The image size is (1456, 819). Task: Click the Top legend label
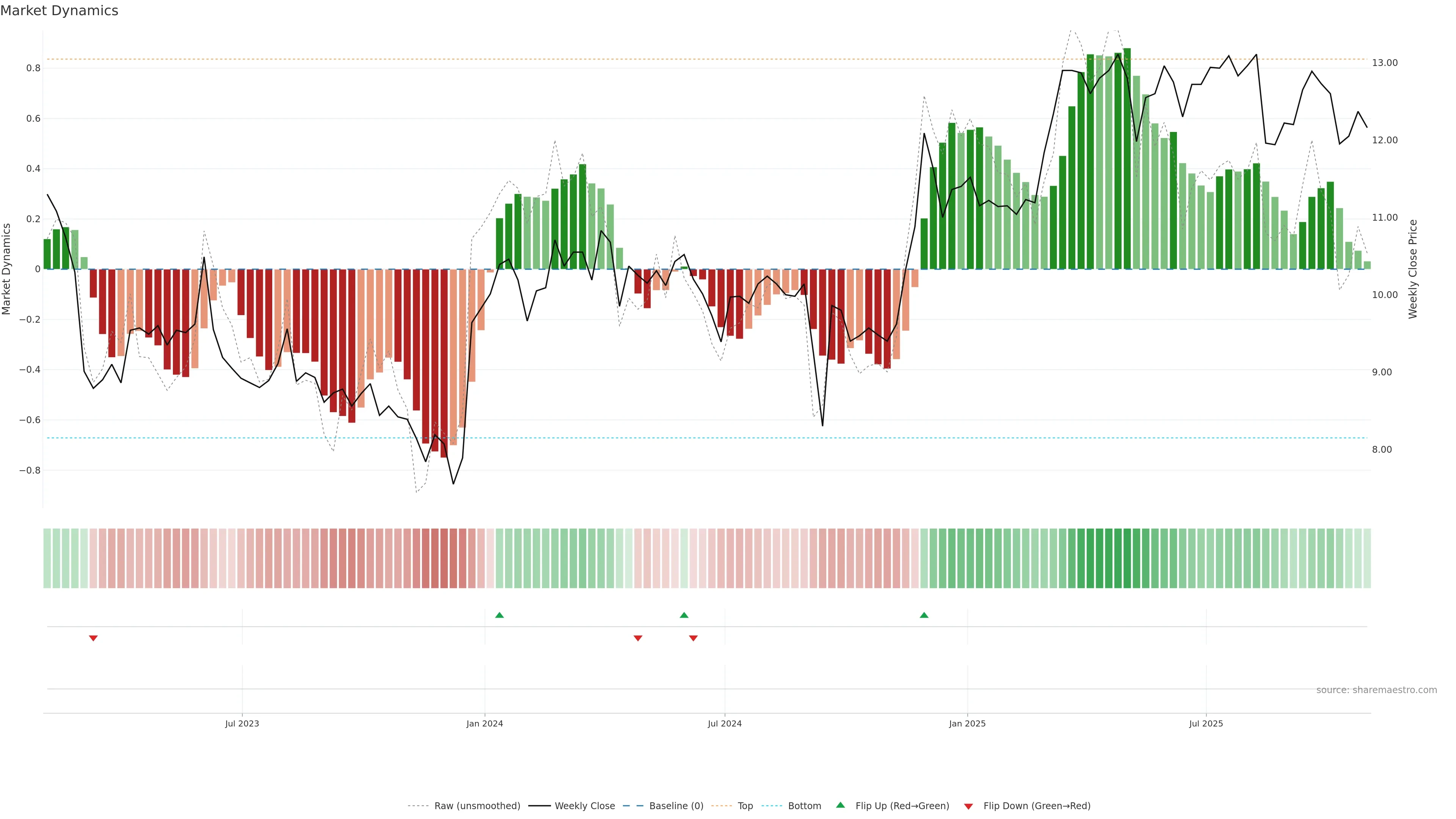(745, 805)
